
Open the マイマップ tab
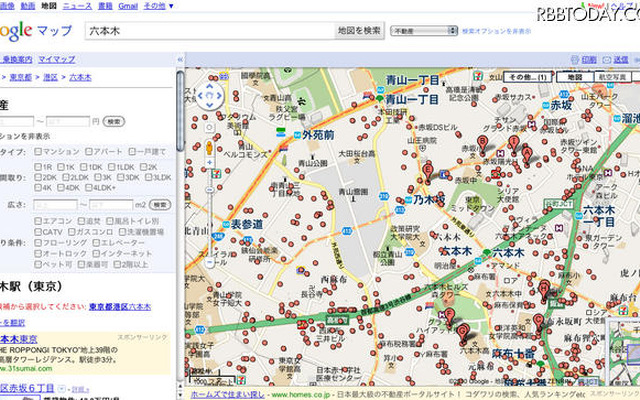click(x=57, y=60)
